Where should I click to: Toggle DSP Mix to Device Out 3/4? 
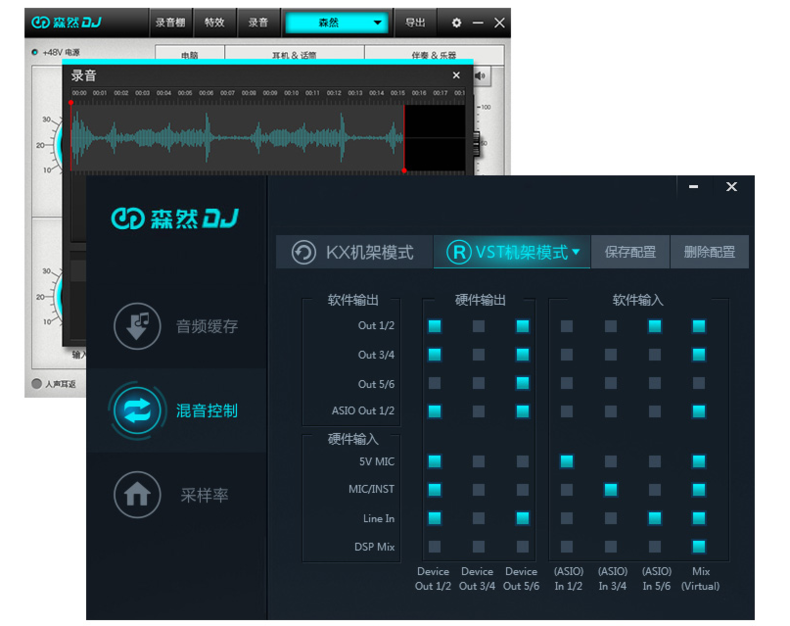(x=479, y=546)
